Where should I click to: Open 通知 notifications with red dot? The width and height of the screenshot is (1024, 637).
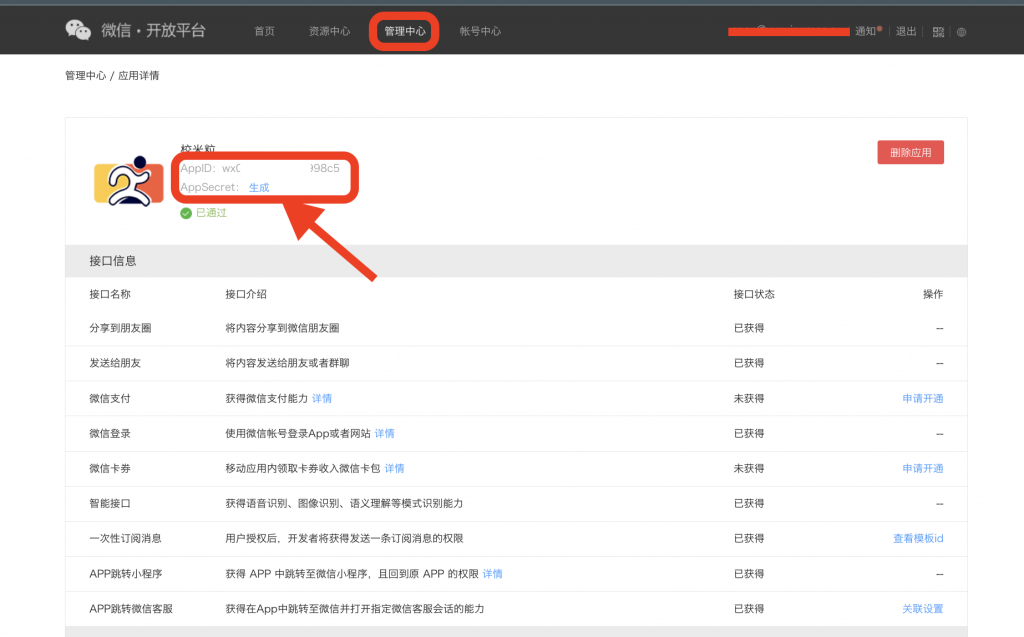pyautogui.click(x=866, y=31)
